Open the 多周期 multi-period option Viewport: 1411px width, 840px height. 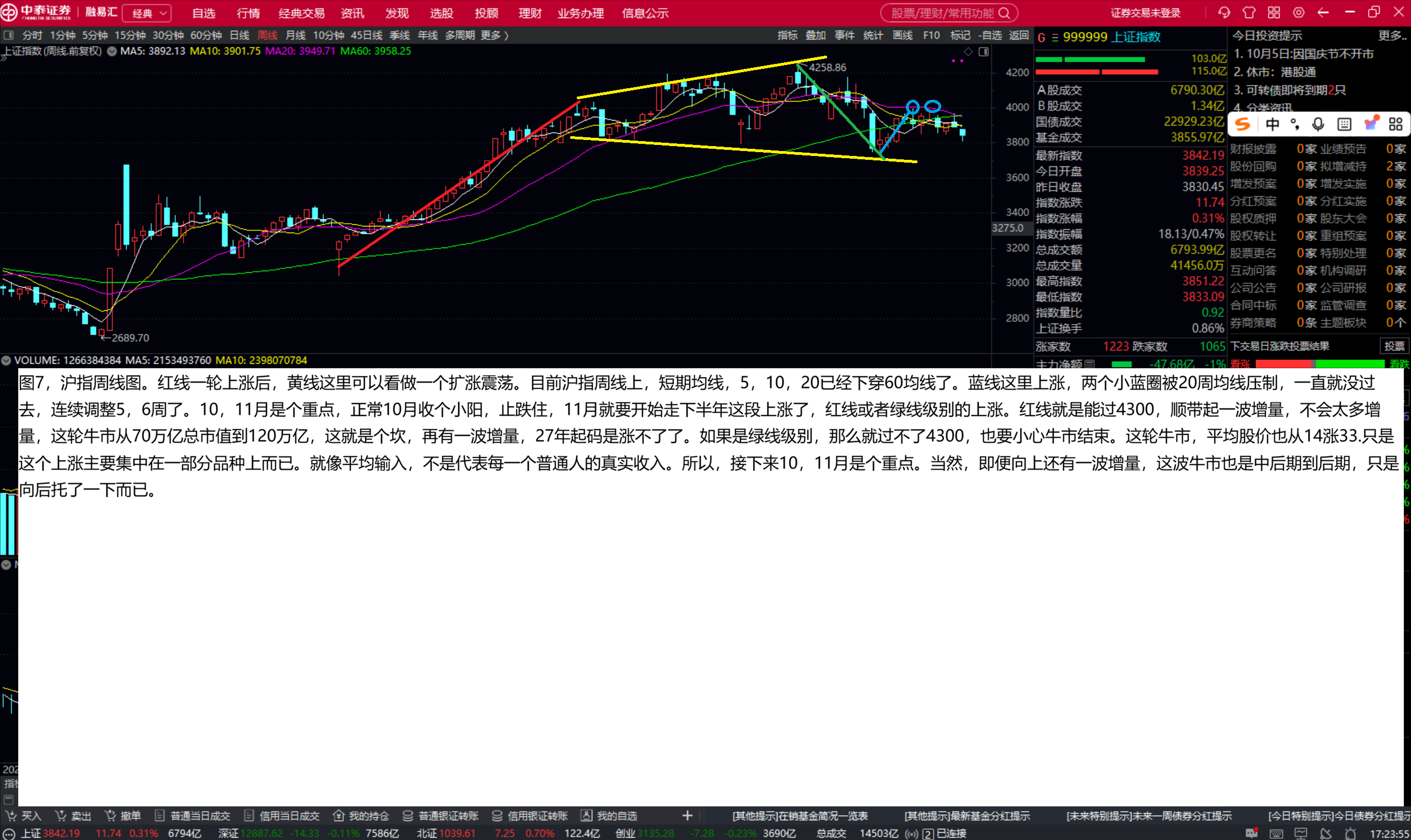(459, 35)
